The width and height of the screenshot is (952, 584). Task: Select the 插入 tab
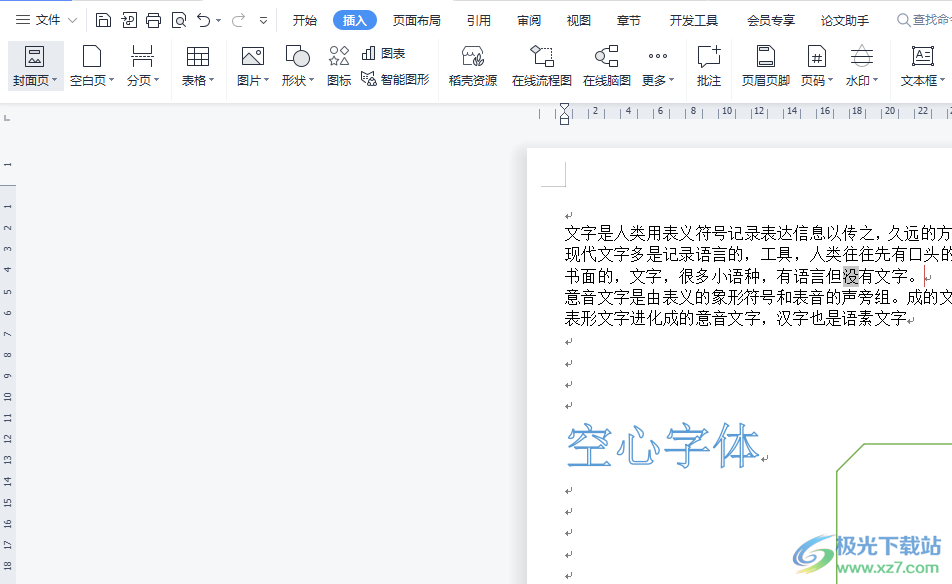click(355, 21)
